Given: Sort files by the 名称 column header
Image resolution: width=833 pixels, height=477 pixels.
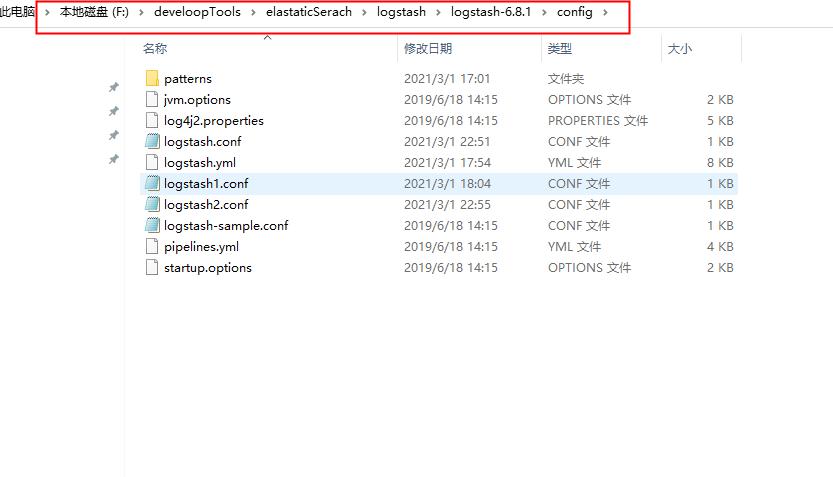Looking at the screenshot, I should 155,48.
